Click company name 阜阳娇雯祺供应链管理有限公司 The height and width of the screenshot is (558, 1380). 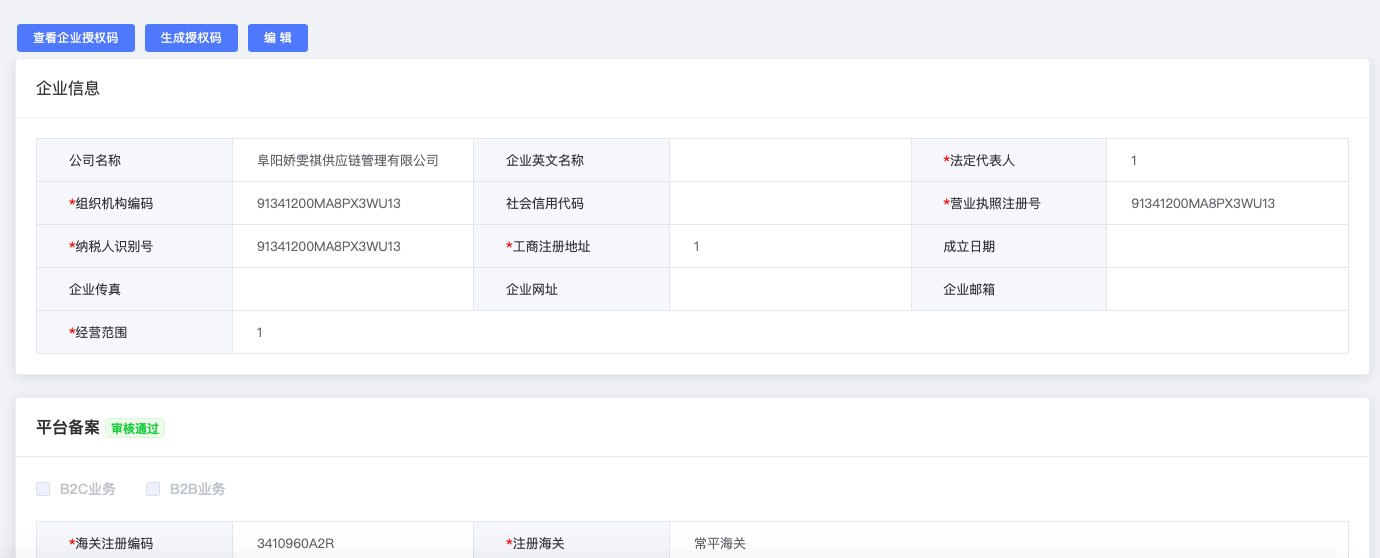click(x=348, y=160)
